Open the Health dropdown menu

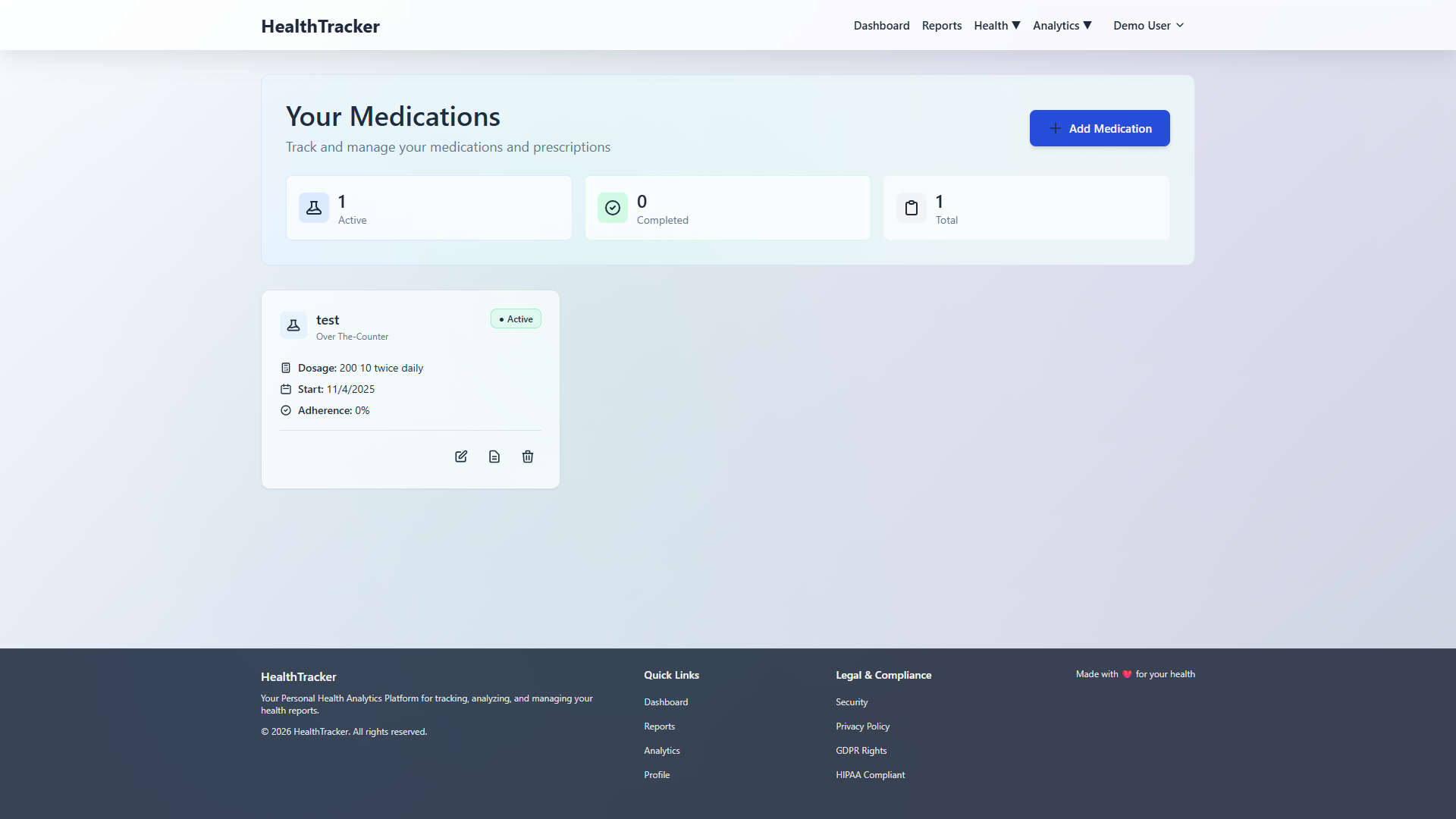tap(996, 25)
